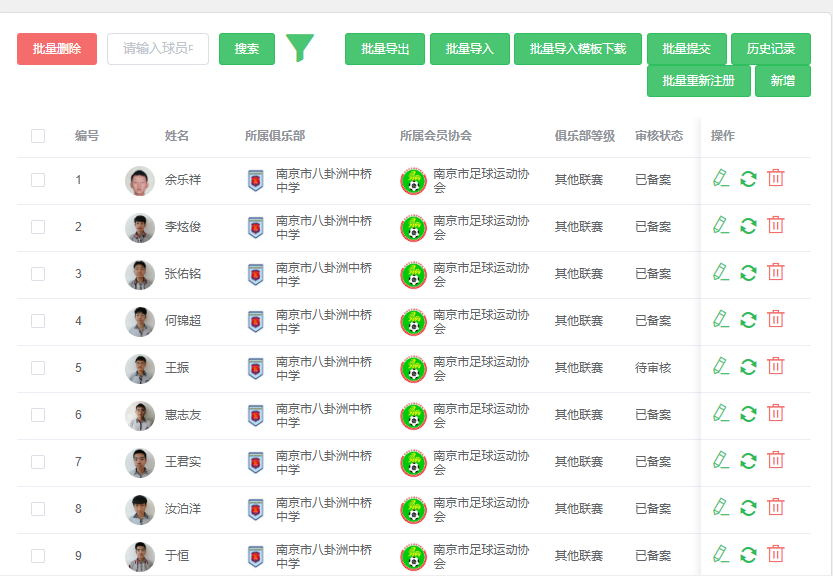Screen dimensions: 833x580
Task: Click the 批量导出 button
Action: (x=385, y=49)
